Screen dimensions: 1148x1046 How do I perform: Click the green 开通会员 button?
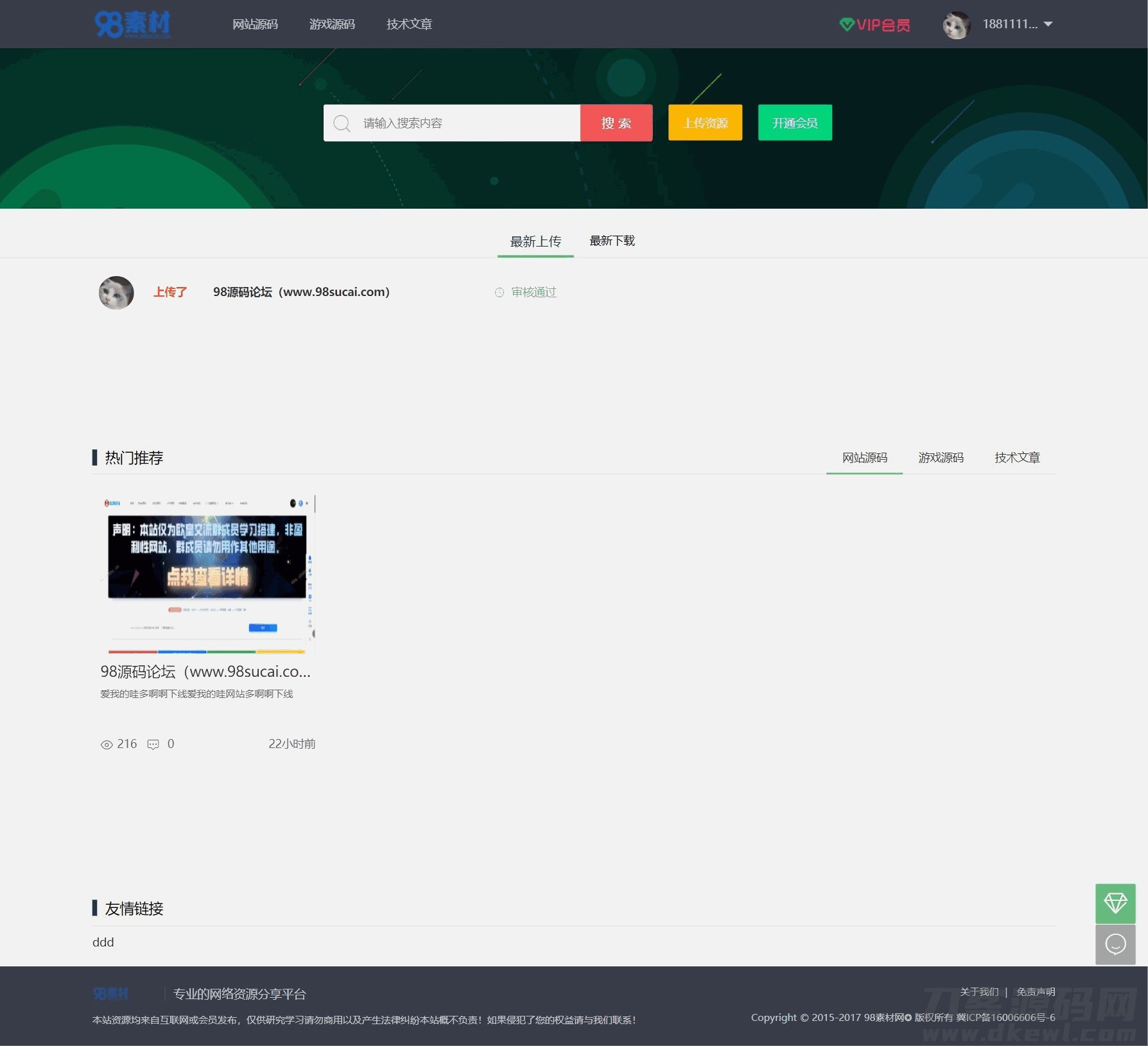click(795, 123)
